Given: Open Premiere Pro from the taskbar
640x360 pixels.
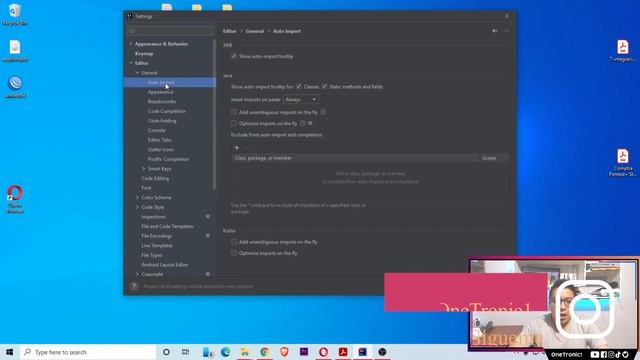Looking at the screenshot, I should click(x=304, y=352).
